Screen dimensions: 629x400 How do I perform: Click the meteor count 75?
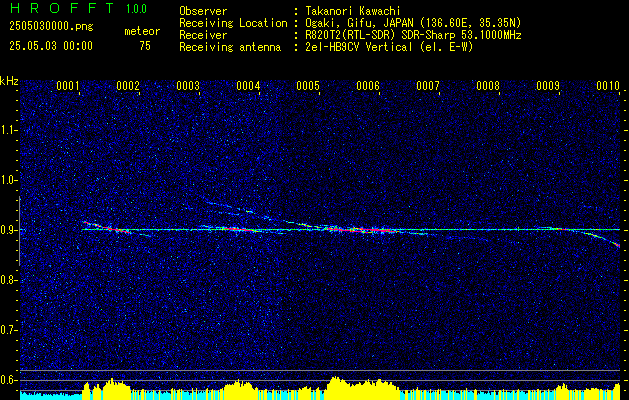[145, 46]
